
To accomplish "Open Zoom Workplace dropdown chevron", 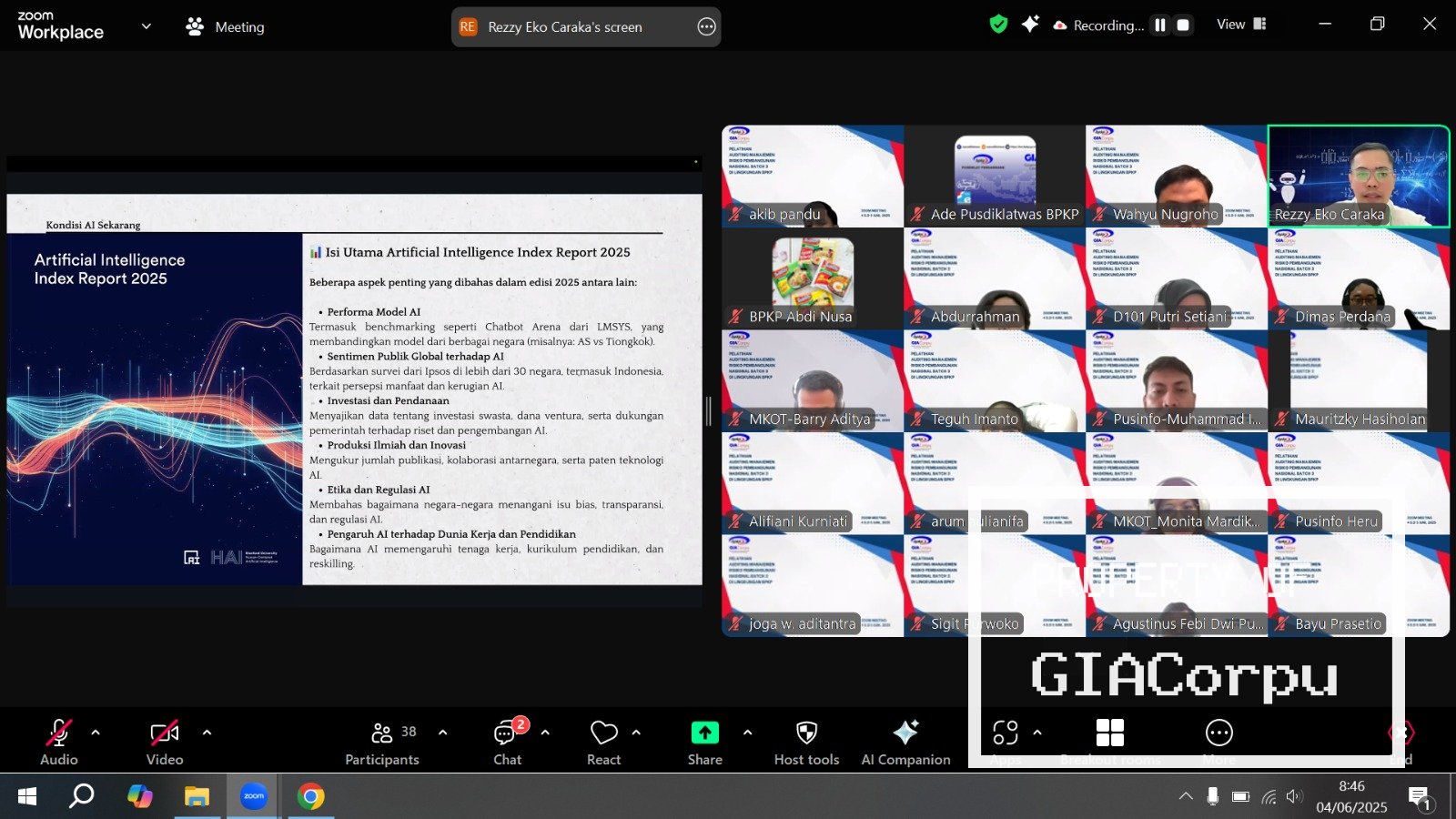I will (x=146, y=26).
